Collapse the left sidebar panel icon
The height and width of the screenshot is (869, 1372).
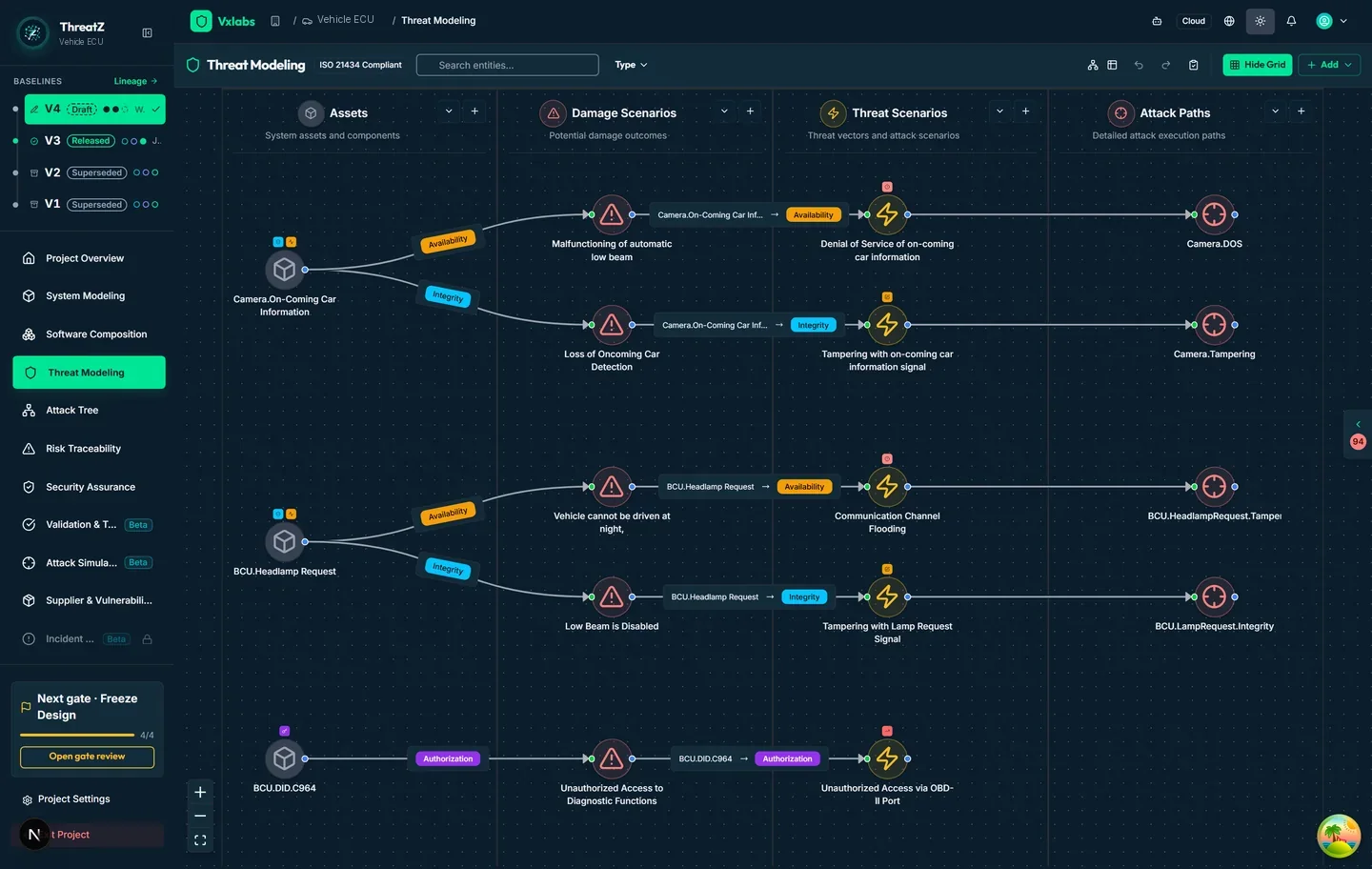(x=147, y=33)
